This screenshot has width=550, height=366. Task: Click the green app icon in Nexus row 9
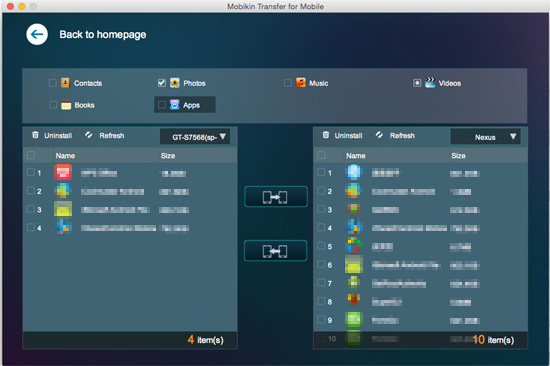coord(354,319)
